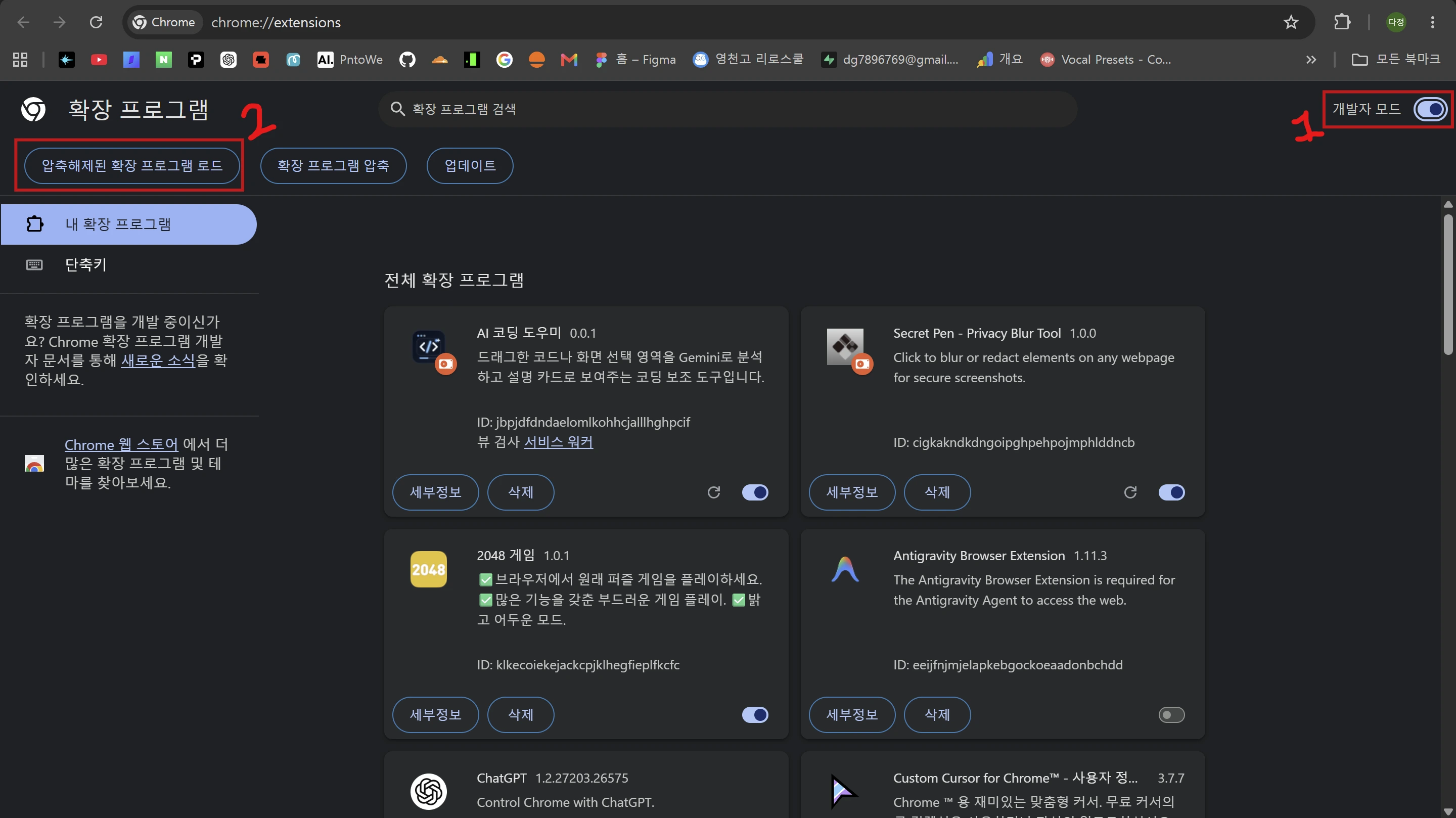The image size is (1456, 818).
Task: Open the black P icon bookmark
Action: click(196, 59)
